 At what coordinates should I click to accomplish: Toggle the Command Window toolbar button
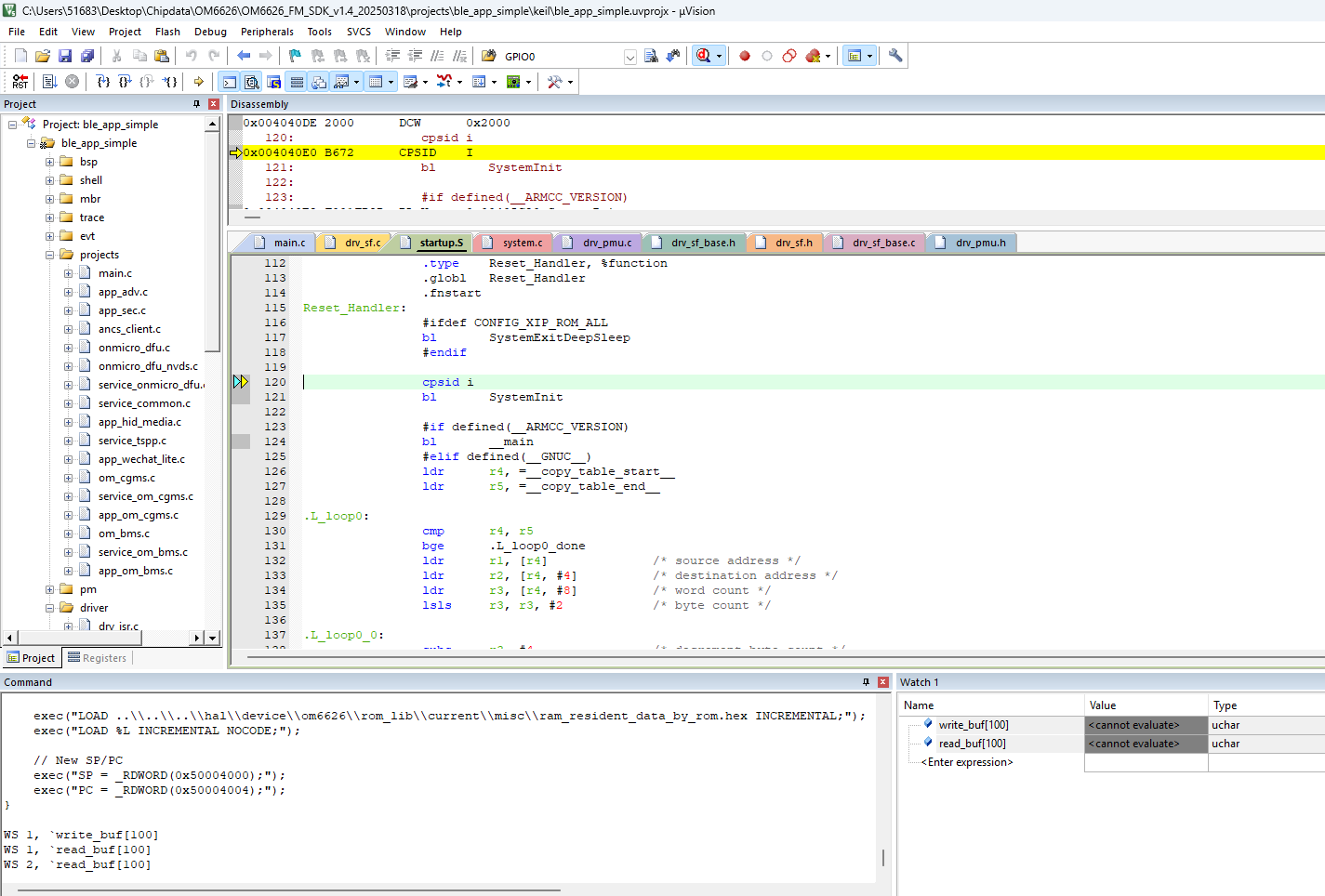pos(230,82)
